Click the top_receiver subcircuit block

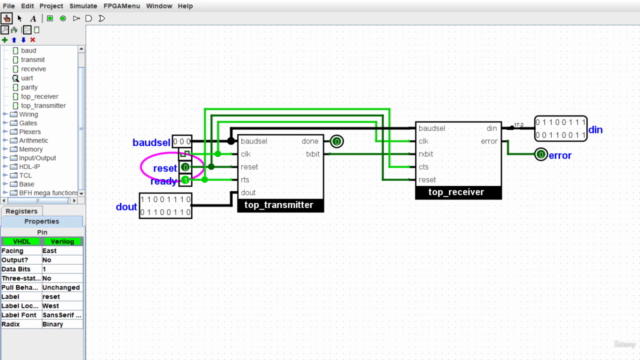pyautogui.click(x=458, y=160)
